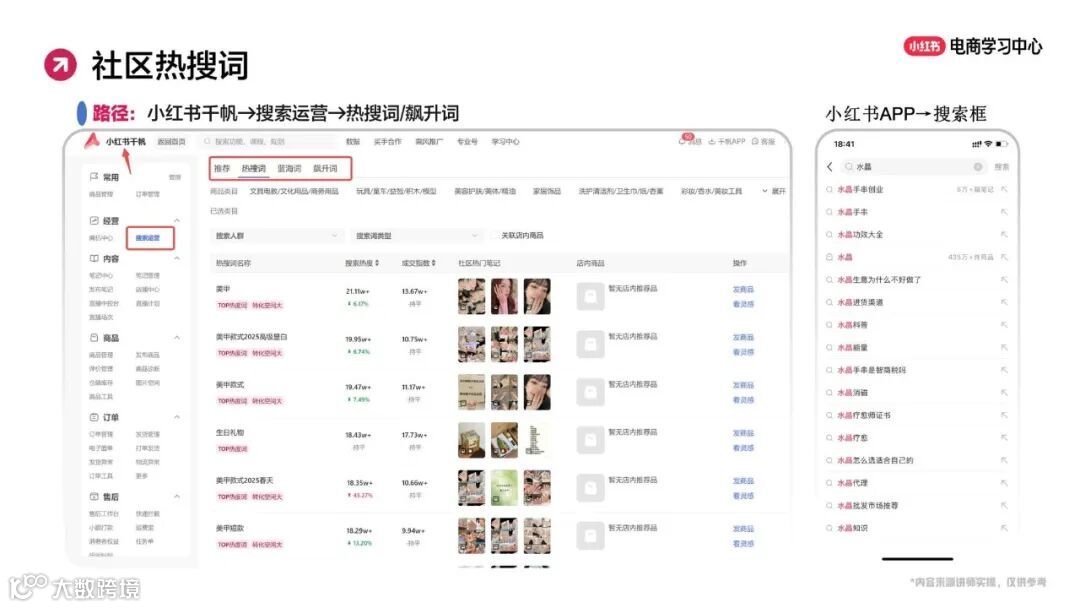Toggle the 关联店内商品 checkbox
Viewport: 1080px width, 608px height.
[495, 235]
